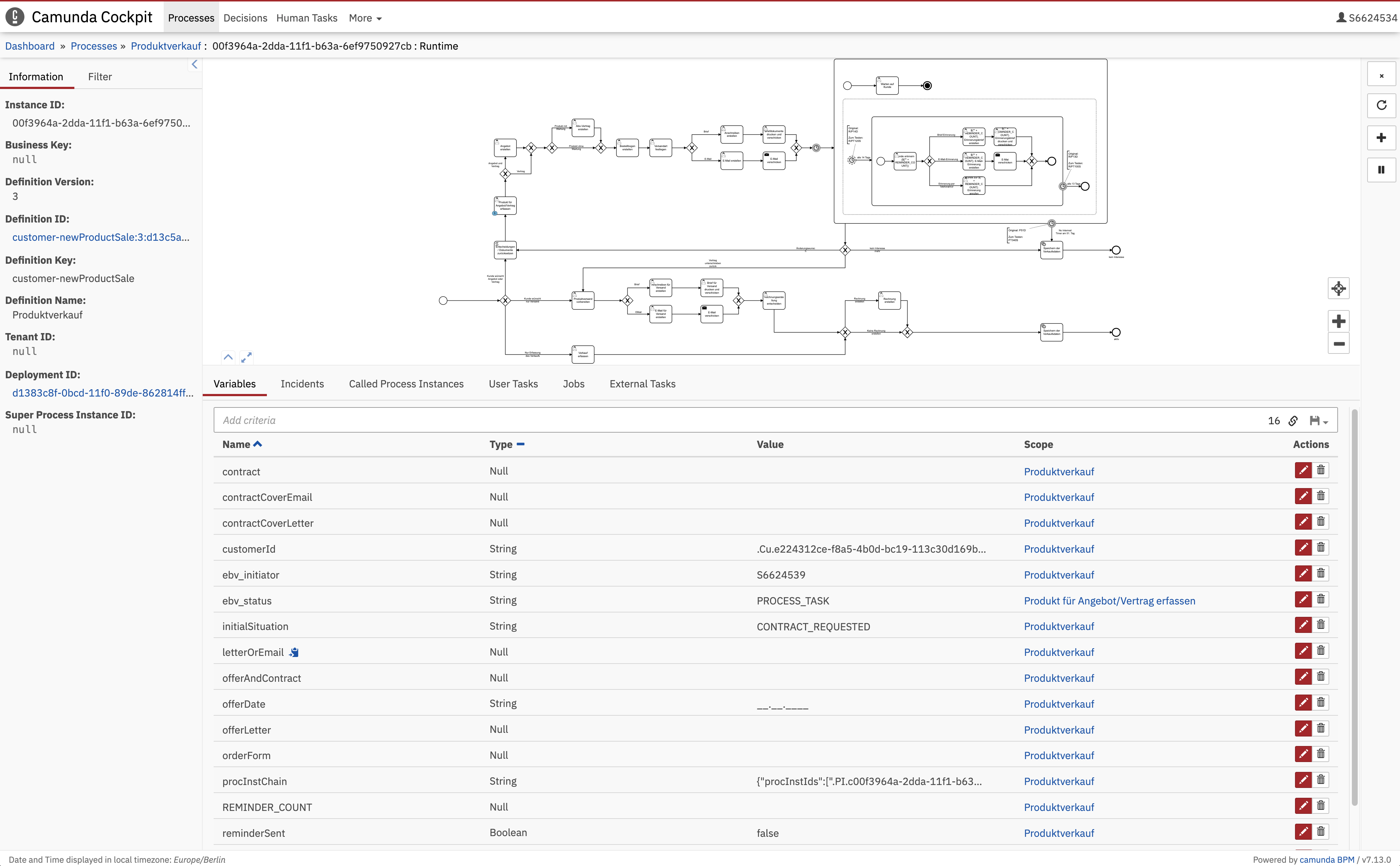The height and width of the screenshot is (866, 1400).
Task: Open scope link Produkt für Angebot/Vertrag erfassen
Action: coord(1109,601)
